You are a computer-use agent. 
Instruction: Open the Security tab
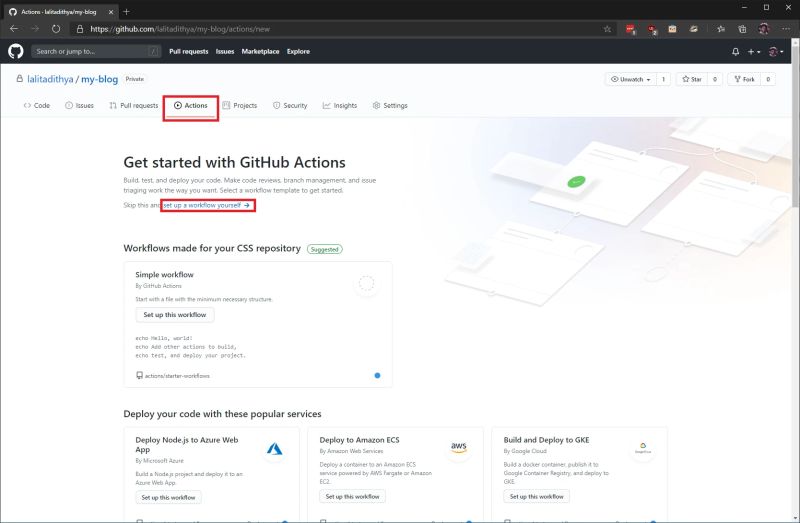tap(290, 106)
